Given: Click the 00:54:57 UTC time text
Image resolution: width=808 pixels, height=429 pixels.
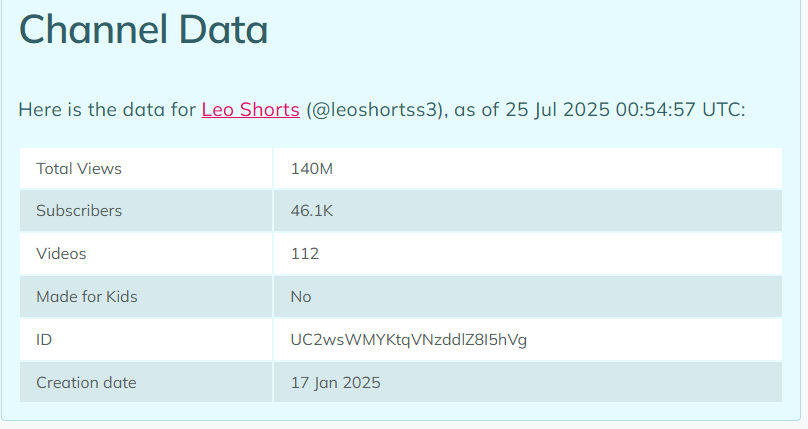Looking at the screenshot, I should coord(680,110).
